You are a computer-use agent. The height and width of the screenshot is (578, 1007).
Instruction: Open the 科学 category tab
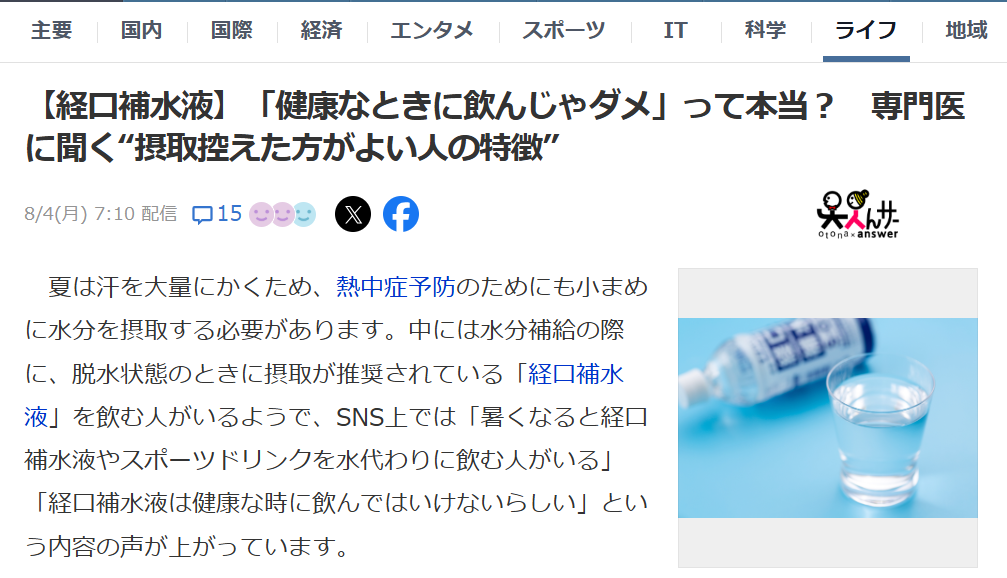(x=765, y=30)
